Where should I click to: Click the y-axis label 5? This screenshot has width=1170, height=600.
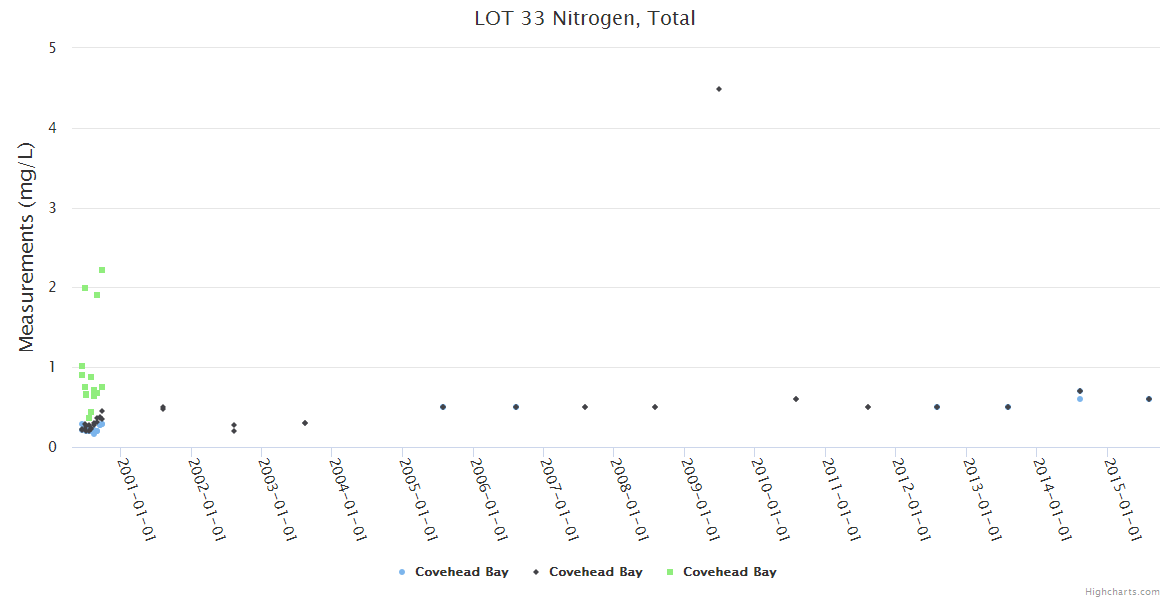click(x=52, y=48)
